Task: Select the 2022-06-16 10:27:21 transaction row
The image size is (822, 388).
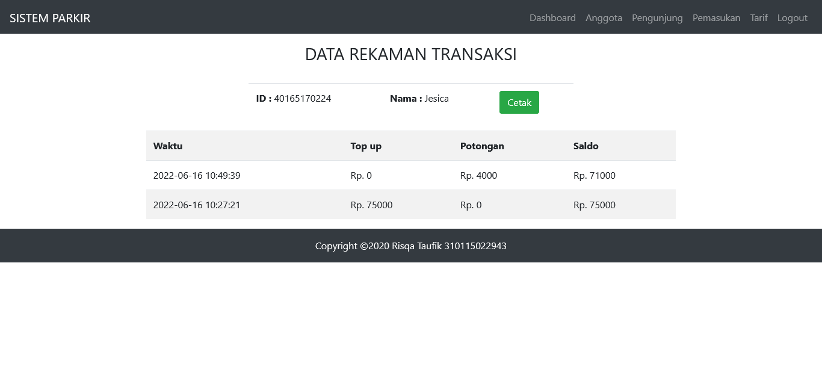Action: click(x=411, y=204)
